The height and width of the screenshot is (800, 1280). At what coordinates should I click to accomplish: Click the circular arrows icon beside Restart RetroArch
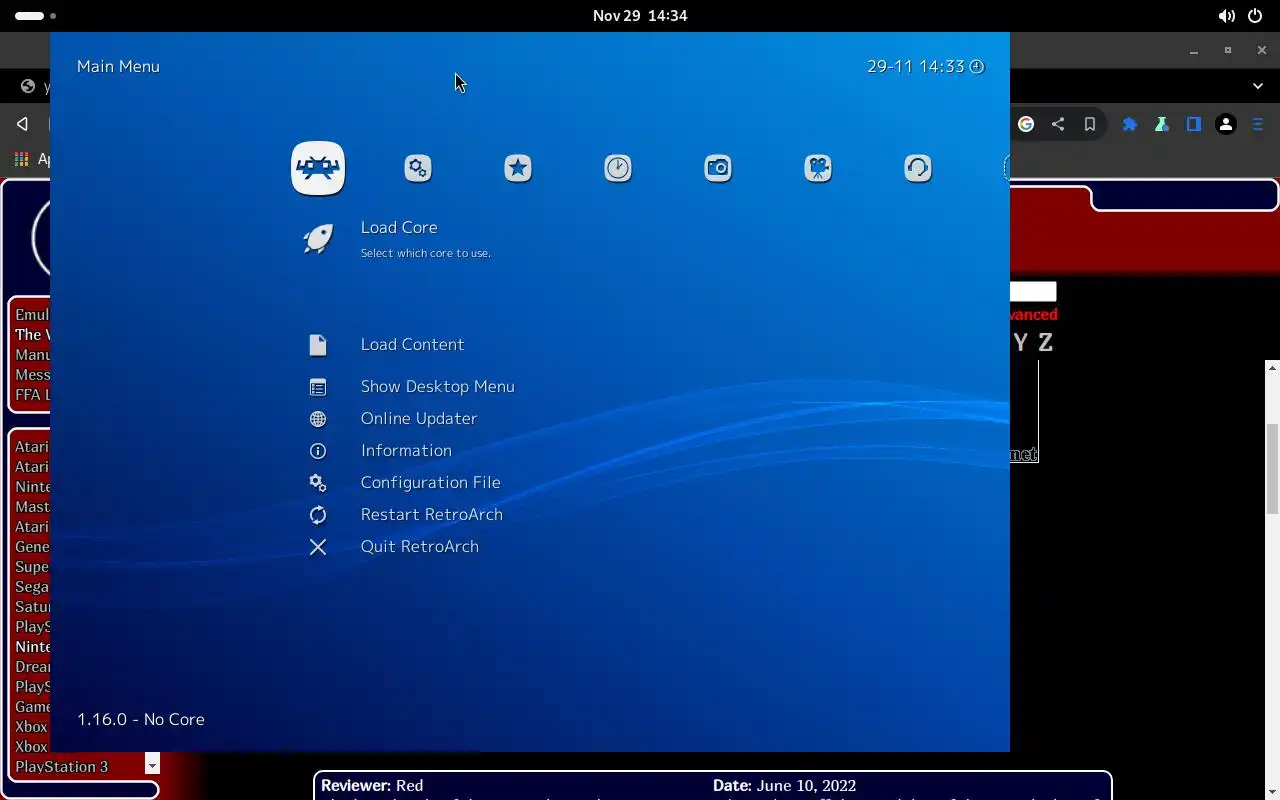pos(318,515)
